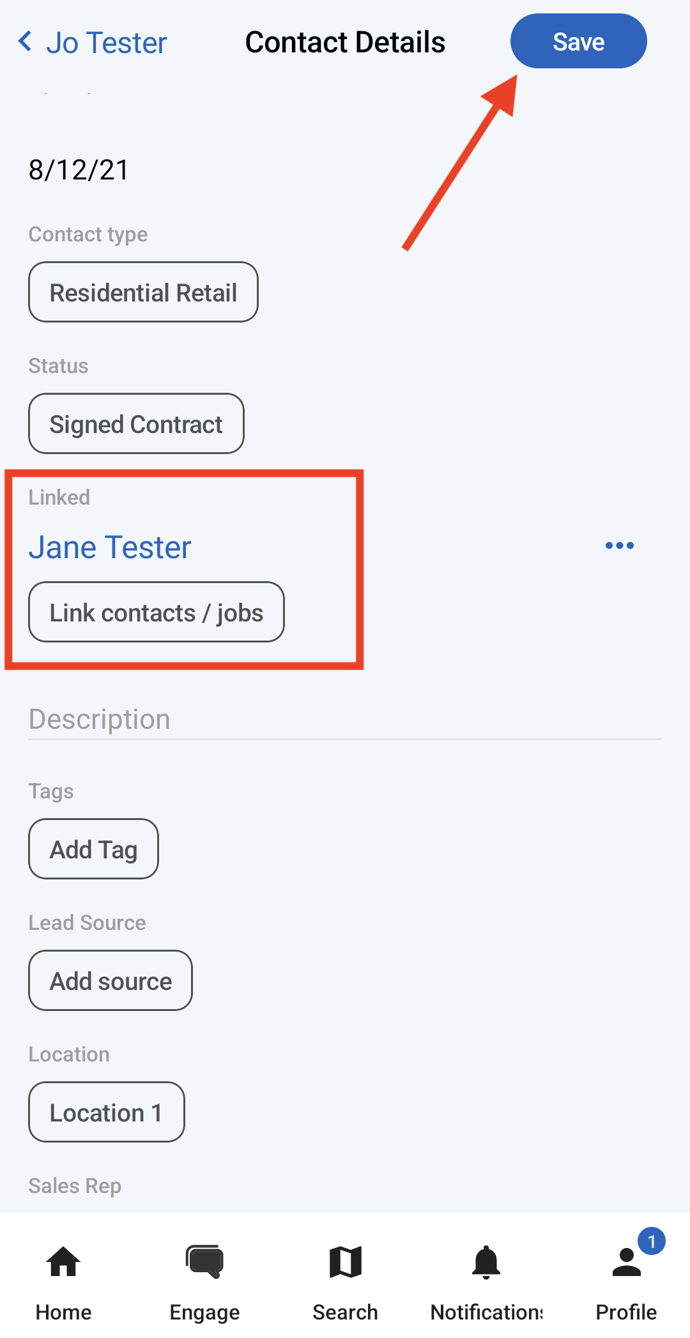Tap the Profile person icon
This screenshot has width=690, height=1338.
point(626,1262)
